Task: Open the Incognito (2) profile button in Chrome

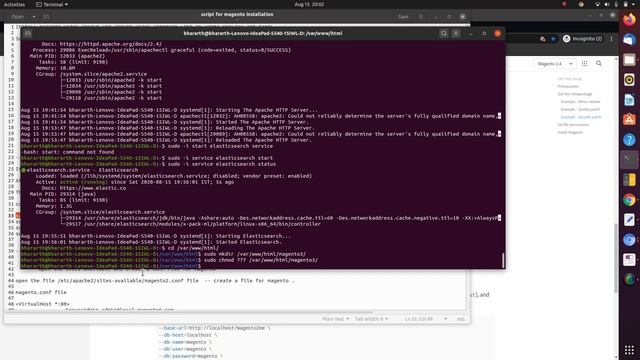Action: (582, 39)
